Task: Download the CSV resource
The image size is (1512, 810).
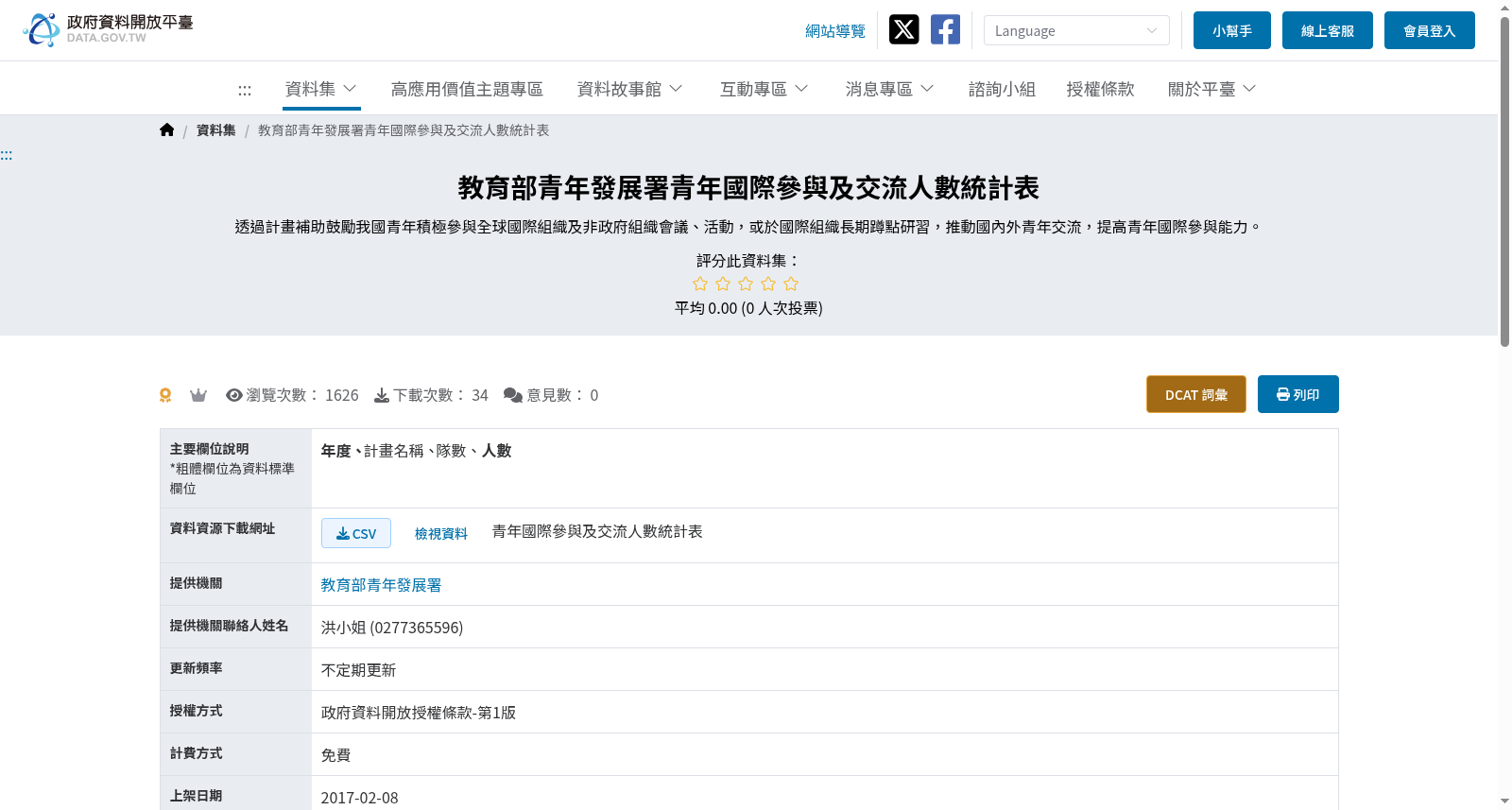Action: click(x=356, y=533)
